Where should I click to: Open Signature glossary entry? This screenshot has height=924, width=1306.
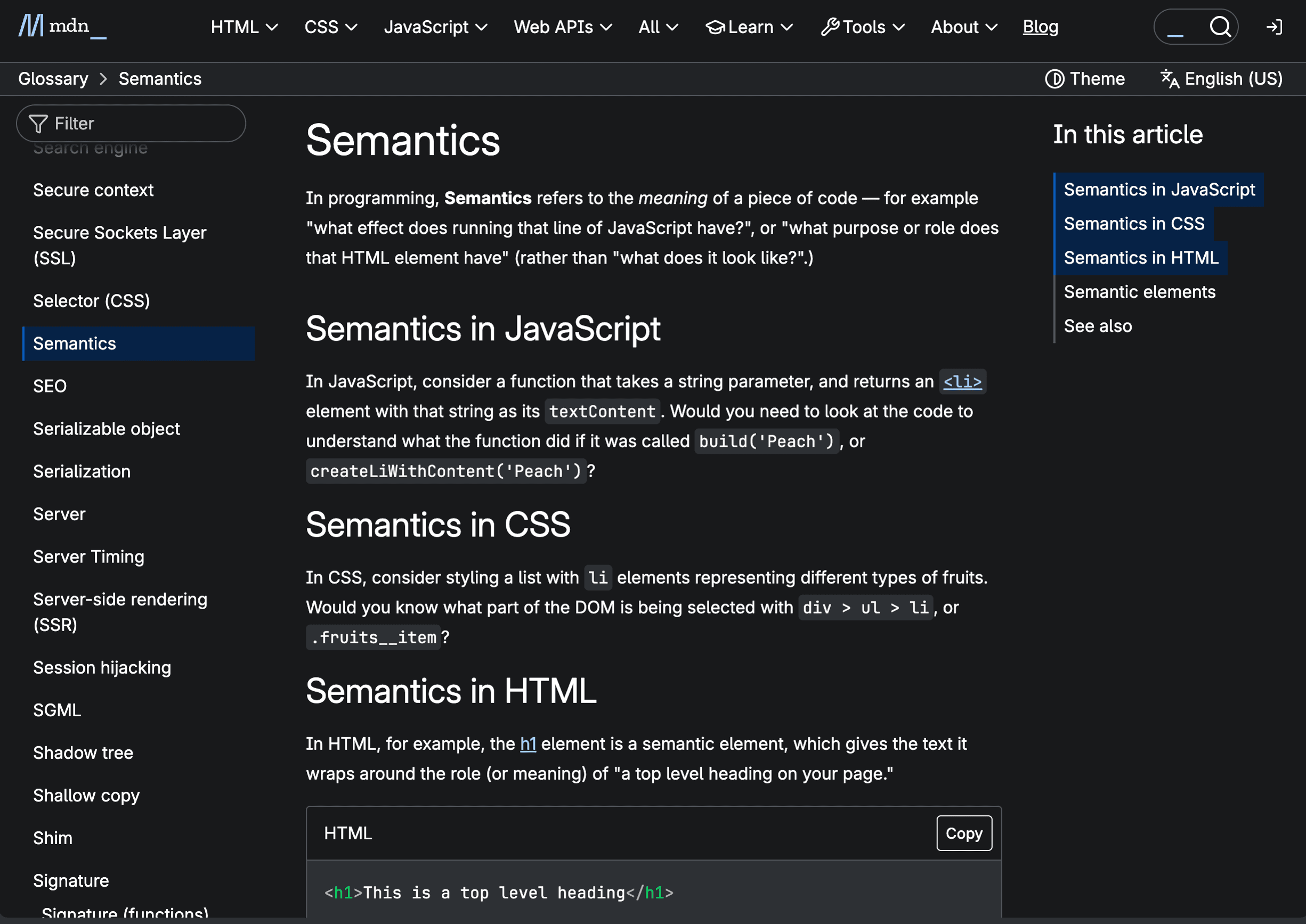71,881
